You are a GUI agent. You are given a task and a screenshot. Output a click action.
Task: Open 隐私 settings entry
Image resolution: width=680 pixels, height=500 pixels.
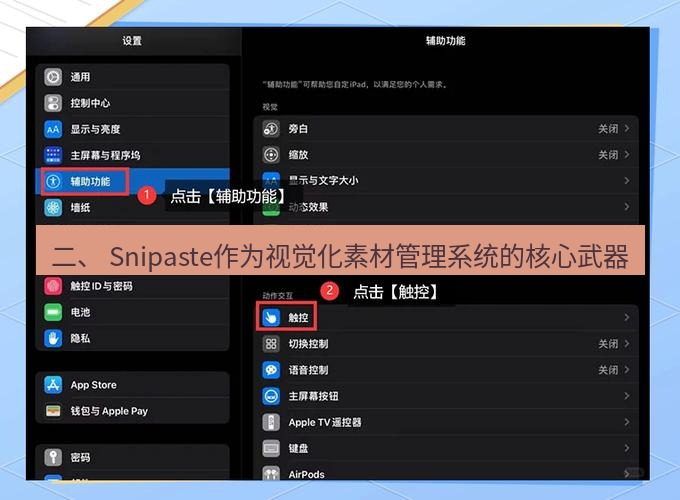point(133,338)
